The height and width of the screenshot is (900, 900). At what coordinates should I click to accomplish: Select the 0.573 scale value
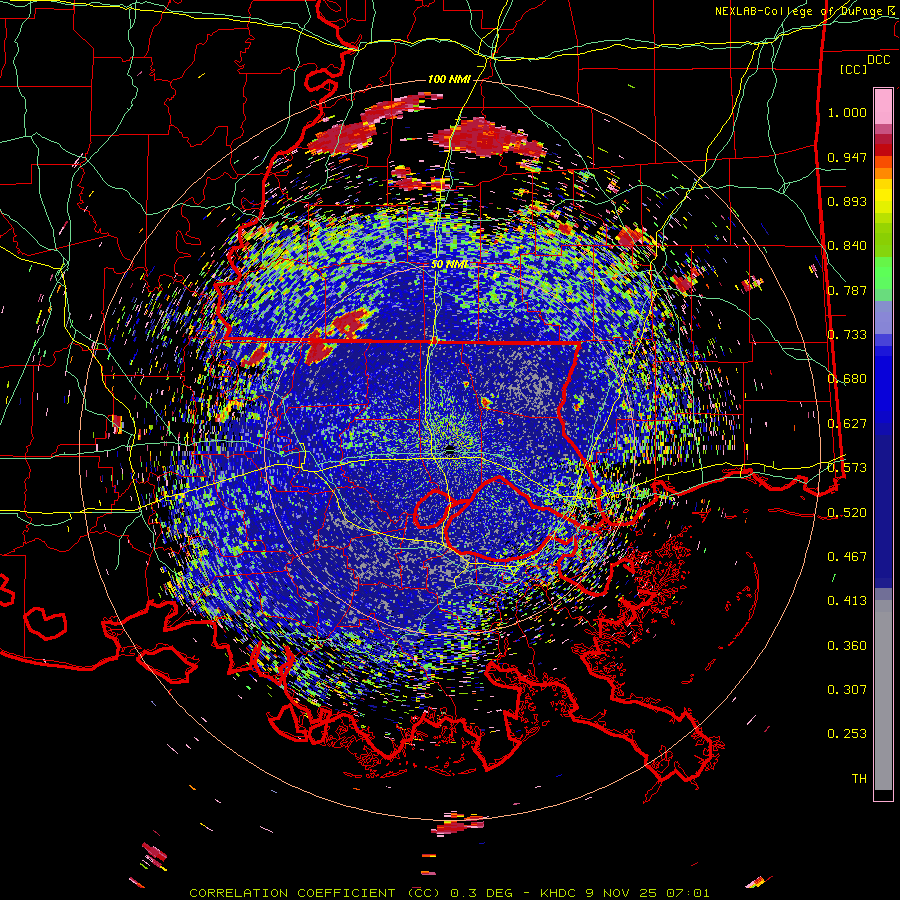[847, 468]
